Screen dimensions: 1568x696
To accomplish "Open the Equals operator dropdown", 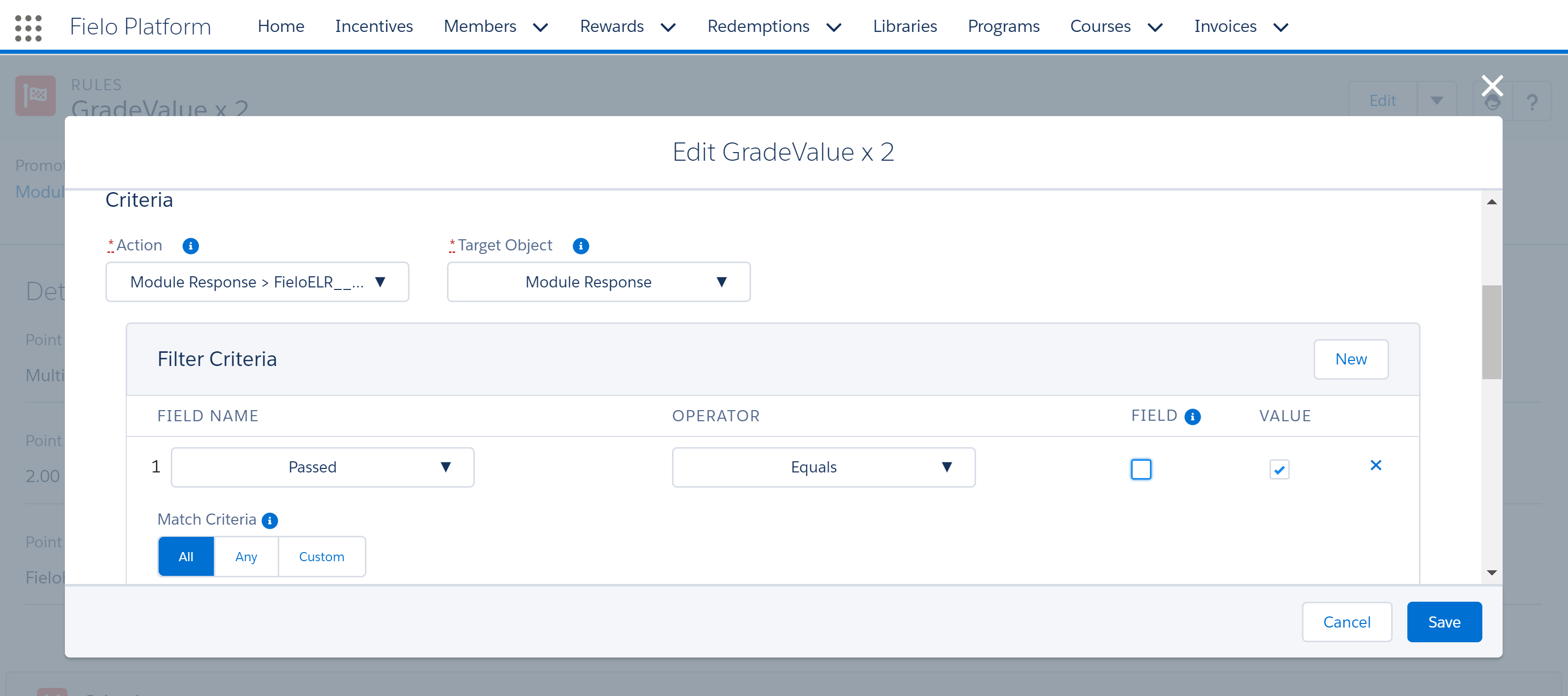I will pos(824,468).
